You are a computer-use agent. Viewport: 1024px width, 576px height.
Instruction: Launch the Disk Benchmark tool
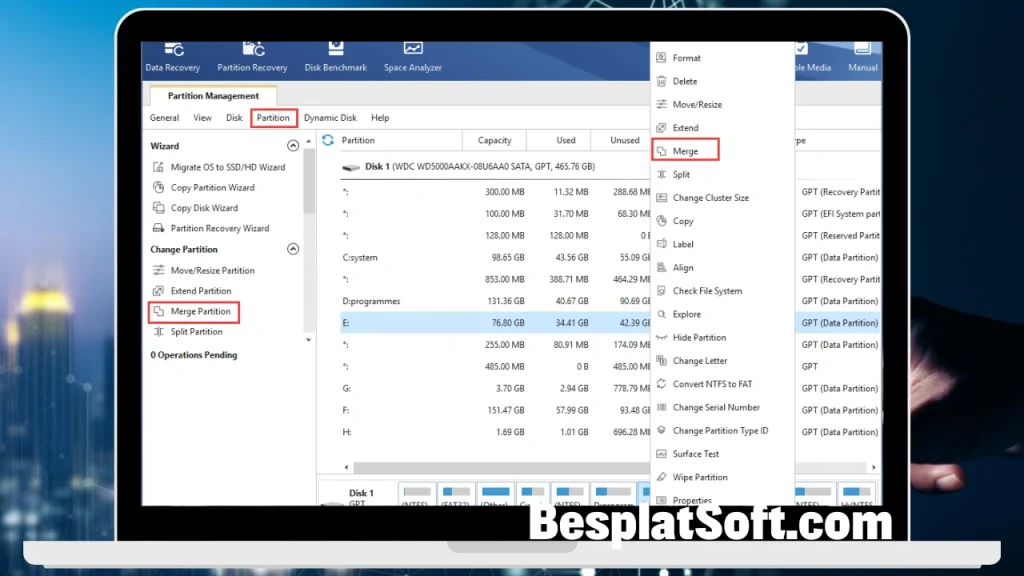(336, 58)
